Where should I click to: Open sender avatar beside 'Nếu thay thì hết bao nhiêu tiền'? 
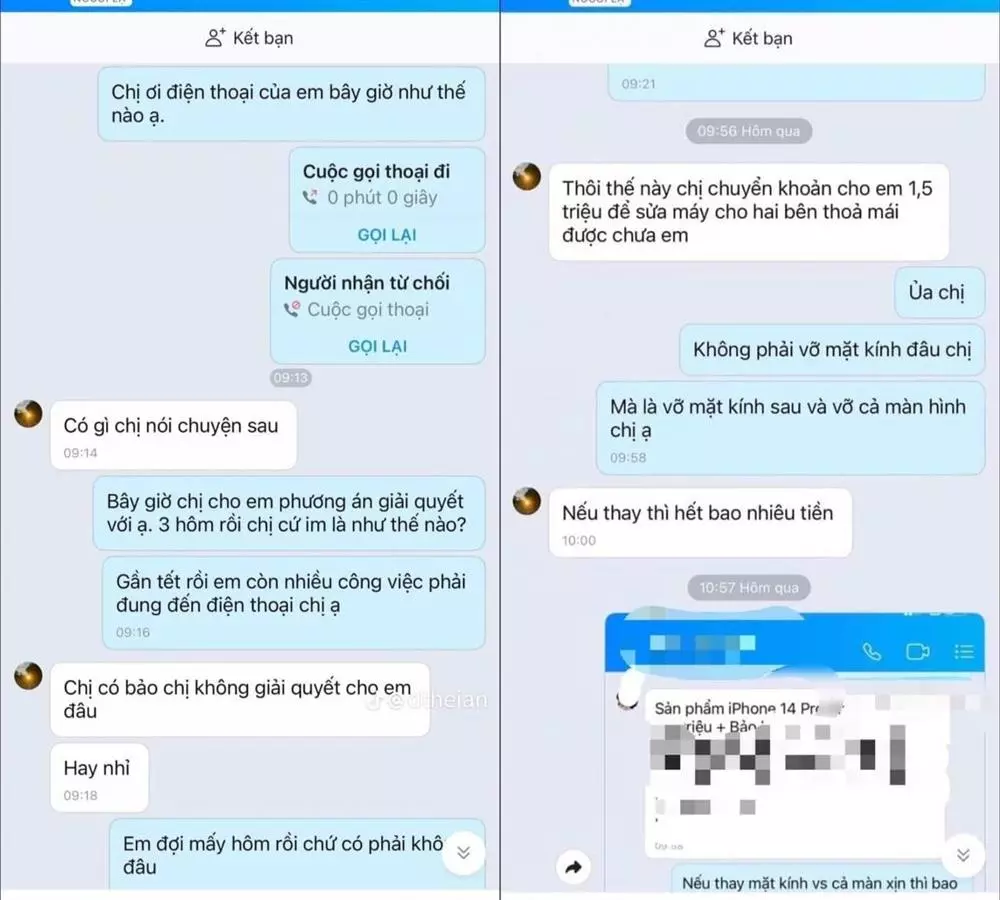click(x=527, y=501)
